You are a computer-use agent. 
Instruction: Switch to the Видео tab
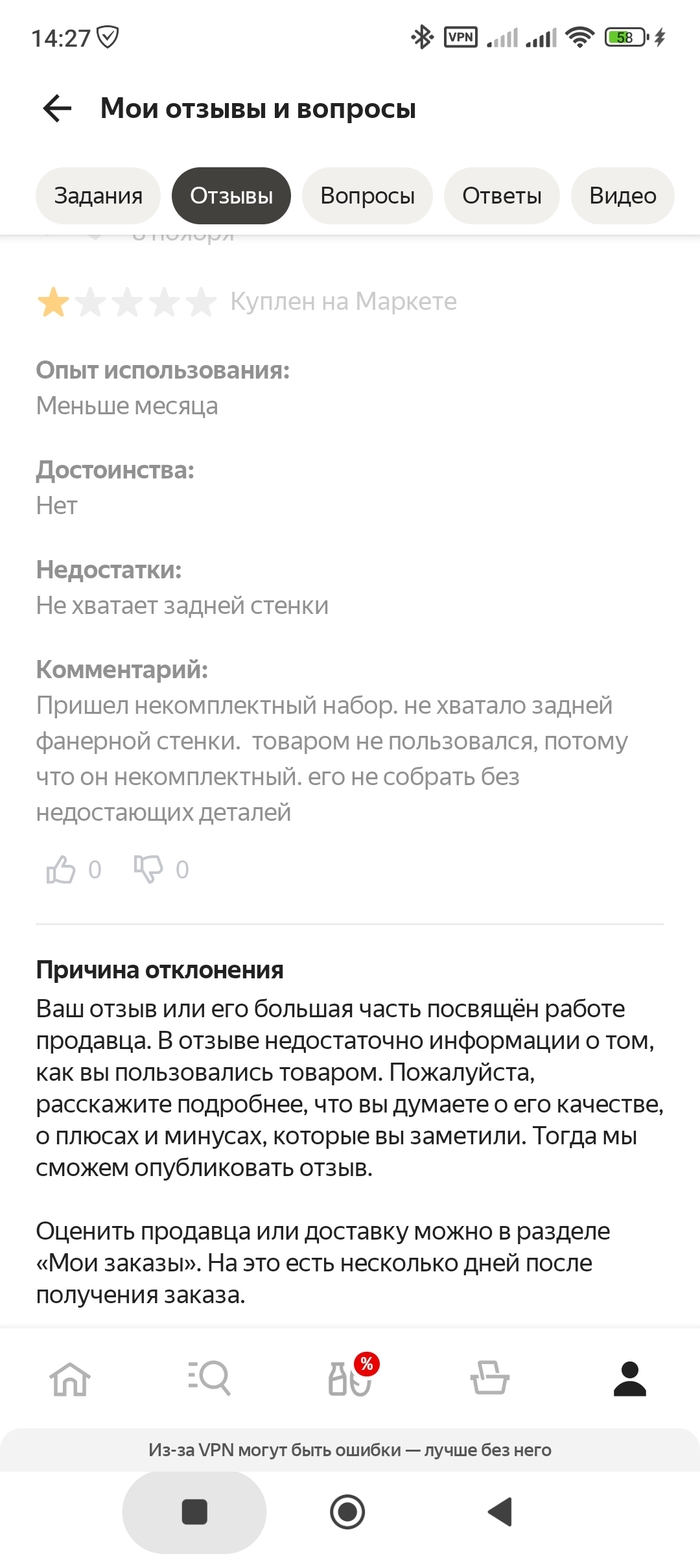tap(622, 196)
